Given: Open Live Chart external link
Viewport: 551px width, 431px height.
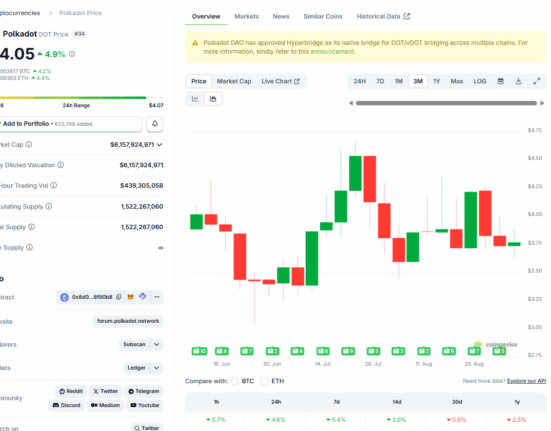Looking at the screenshot, I should 280,81.
